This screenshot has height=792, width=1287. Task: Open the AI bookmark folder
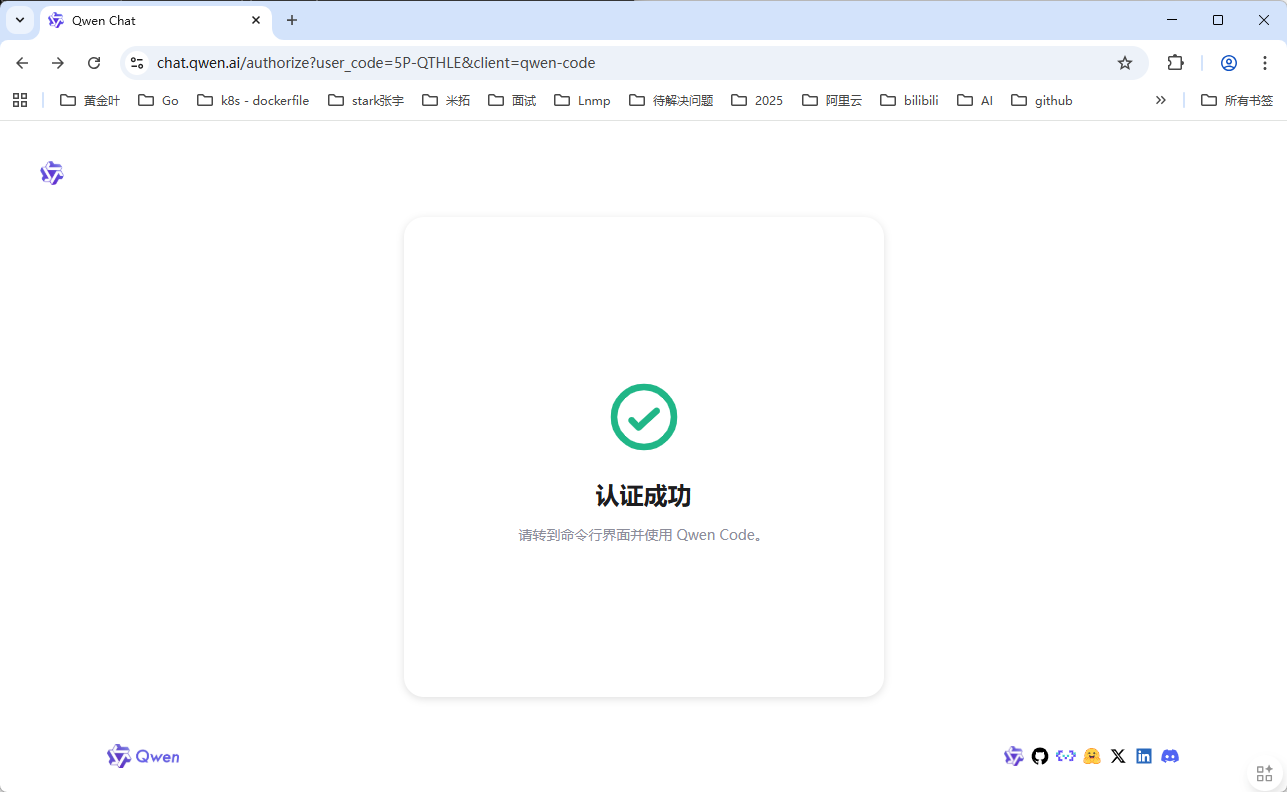click(975, 100)
